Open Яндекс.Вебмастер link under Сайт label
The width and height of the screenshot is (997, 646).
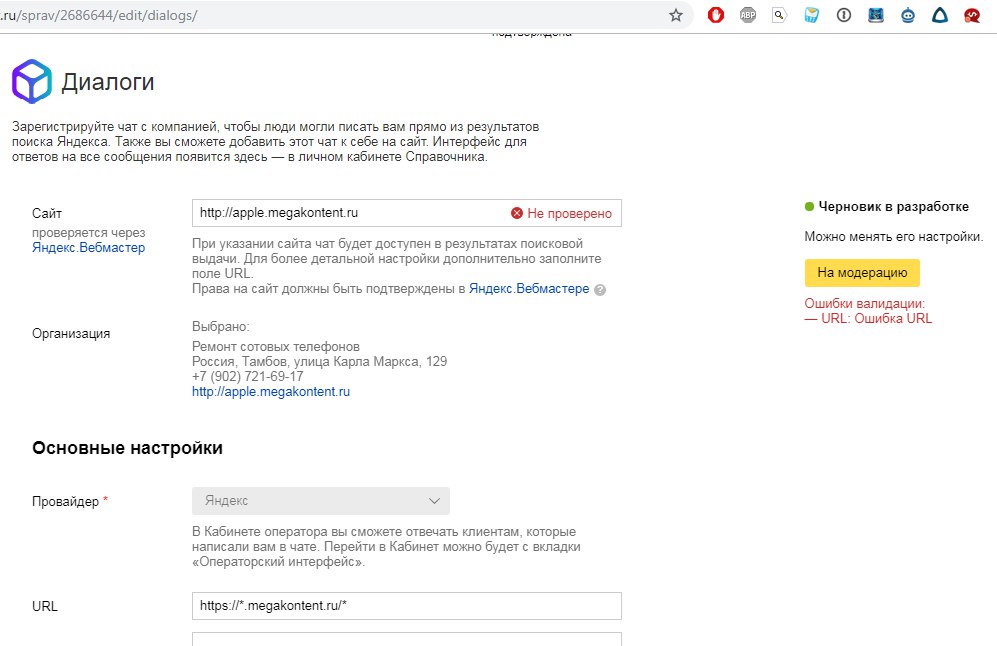(x=88, y=247)
